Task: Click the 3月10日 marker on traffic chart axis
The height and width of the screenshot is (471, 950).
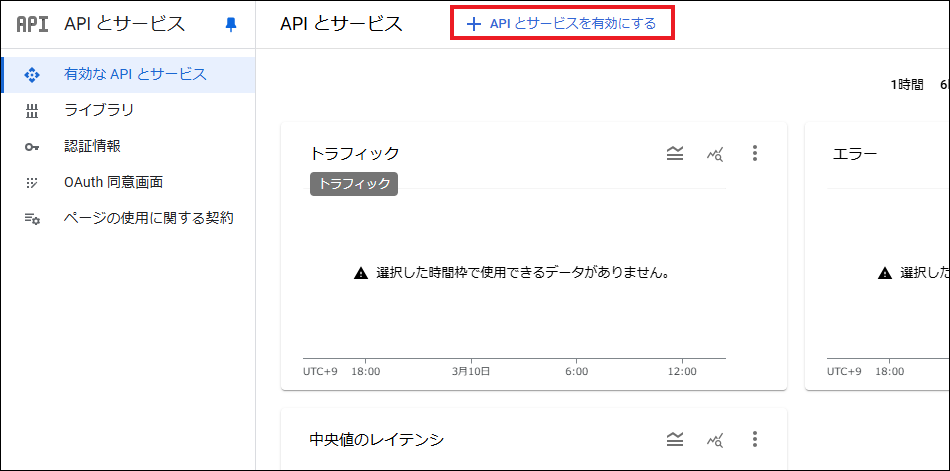Action: tap(471, 371)
